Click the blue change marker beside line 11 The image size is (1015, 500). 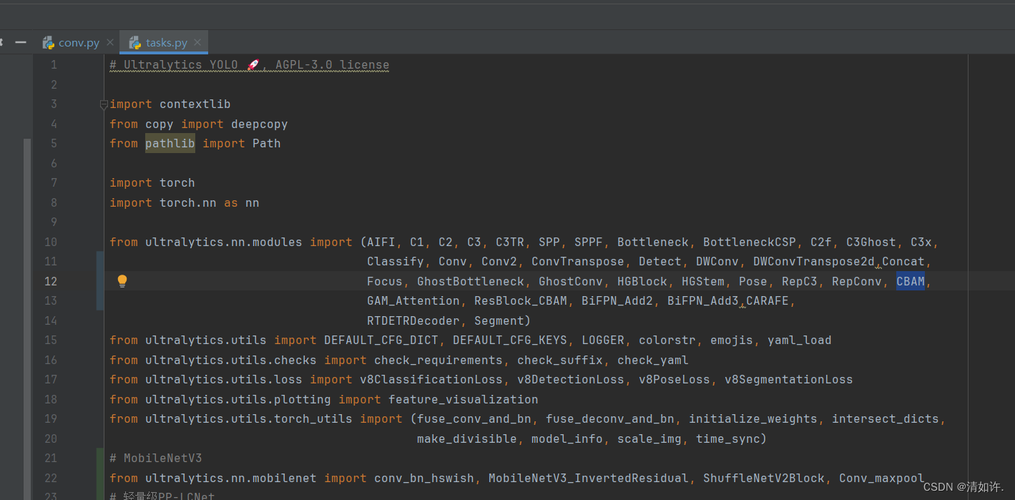pos(99,262)
